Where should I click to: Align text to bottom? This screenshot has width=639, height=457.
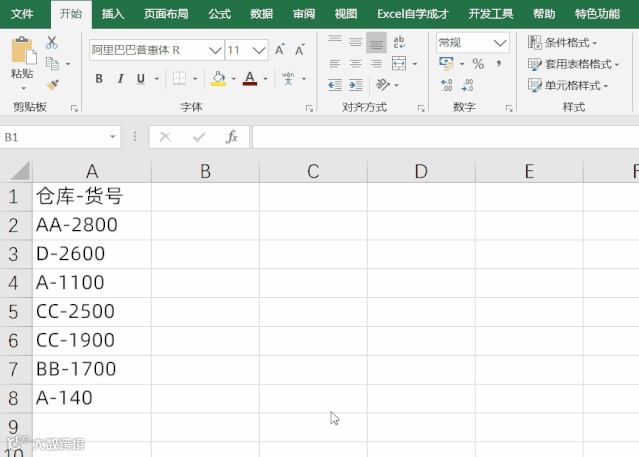376,42
